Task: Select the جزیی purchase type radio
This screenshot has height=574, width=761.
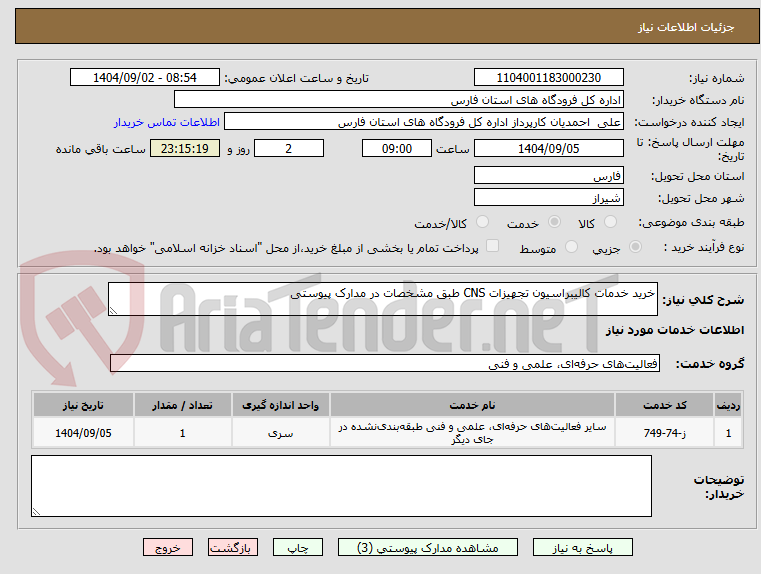Action: 635,247
